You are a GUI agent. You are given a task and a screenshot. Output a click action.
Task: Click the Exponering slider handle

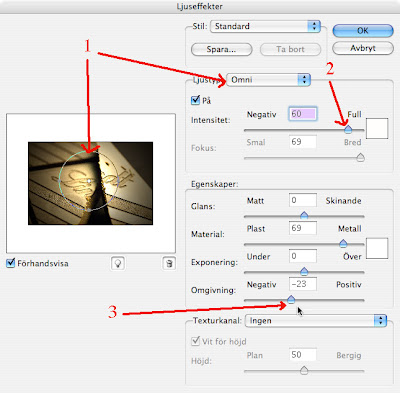tap(304, 271)
